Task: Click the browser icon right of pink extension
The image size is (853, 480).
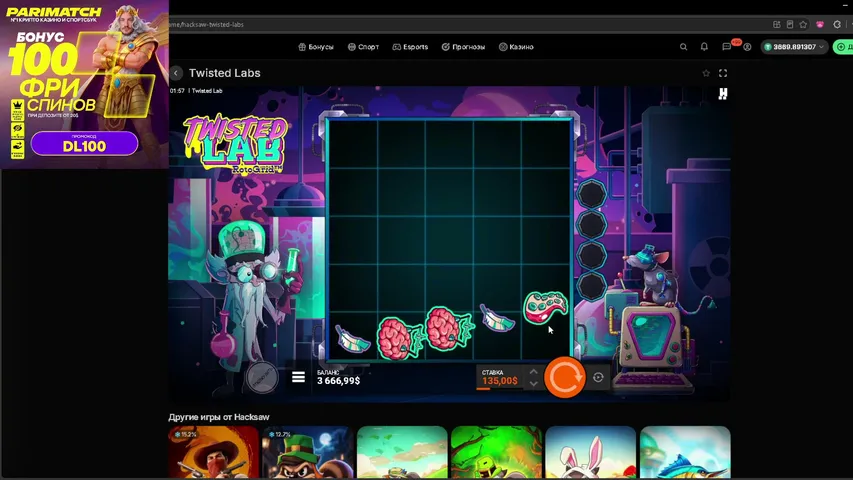Action: click(837, 24)
